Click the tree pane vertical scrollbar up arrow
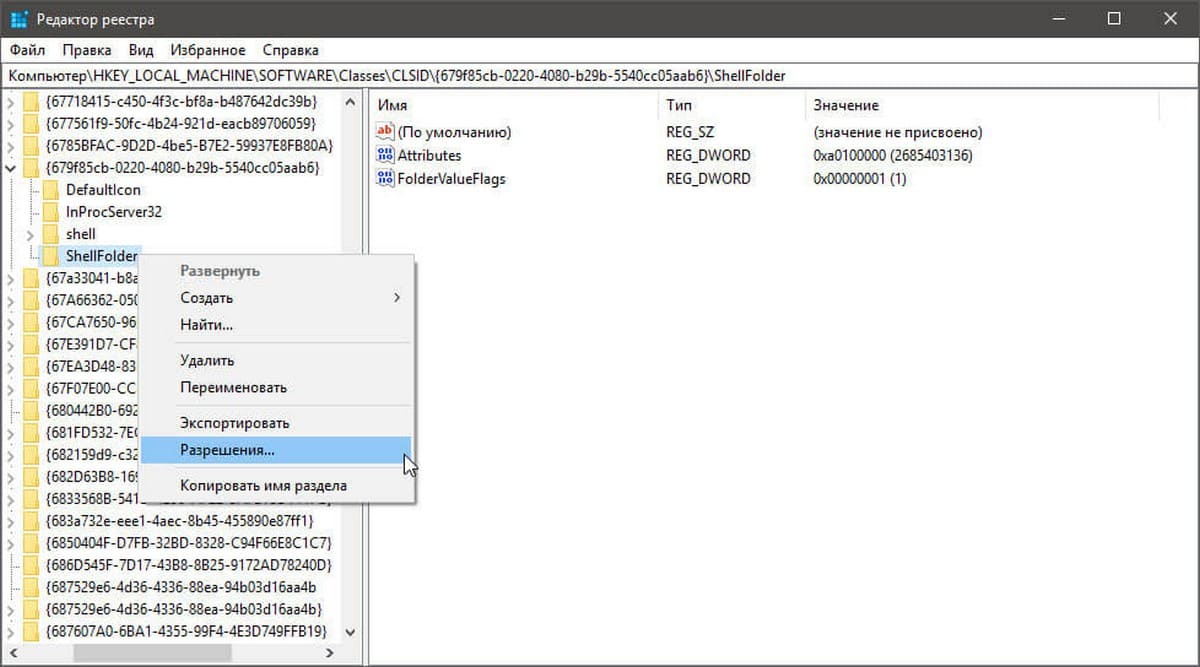This screenshot has height=667, width=1200. pyautogui.click(x=349, y=102)
